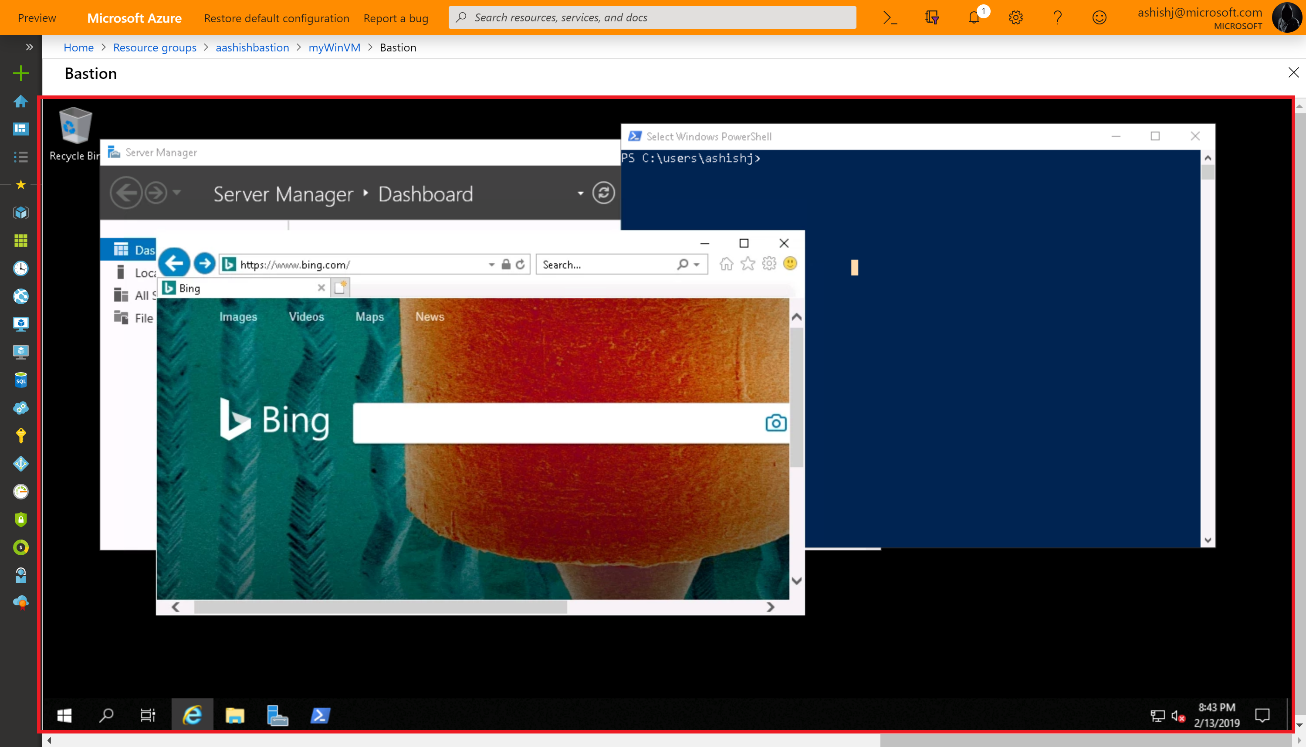
Task: Expand the IE search box provider dropdown
Action: click(696, 265)
